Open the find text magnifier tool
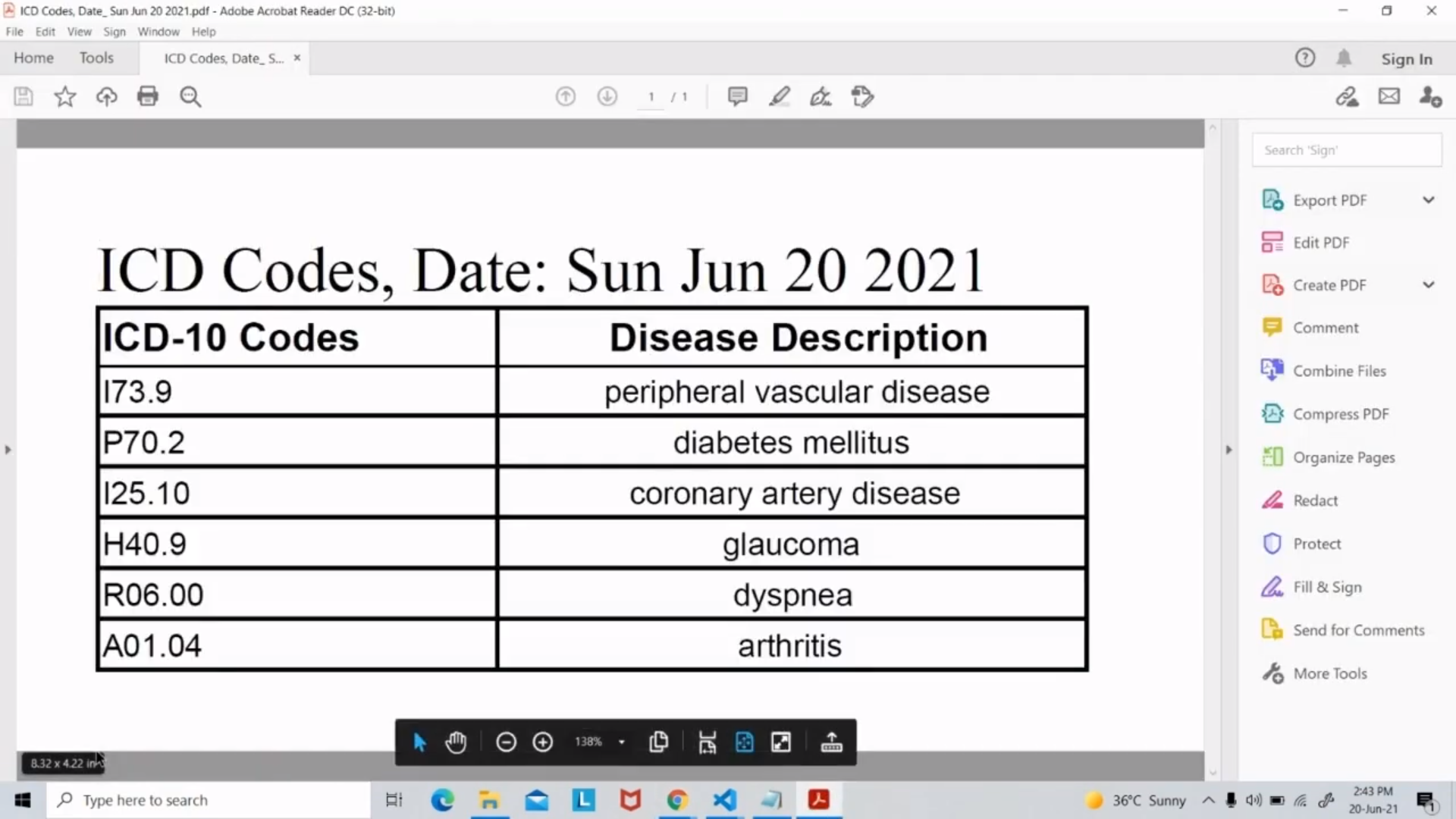 (x=190, y=96)
